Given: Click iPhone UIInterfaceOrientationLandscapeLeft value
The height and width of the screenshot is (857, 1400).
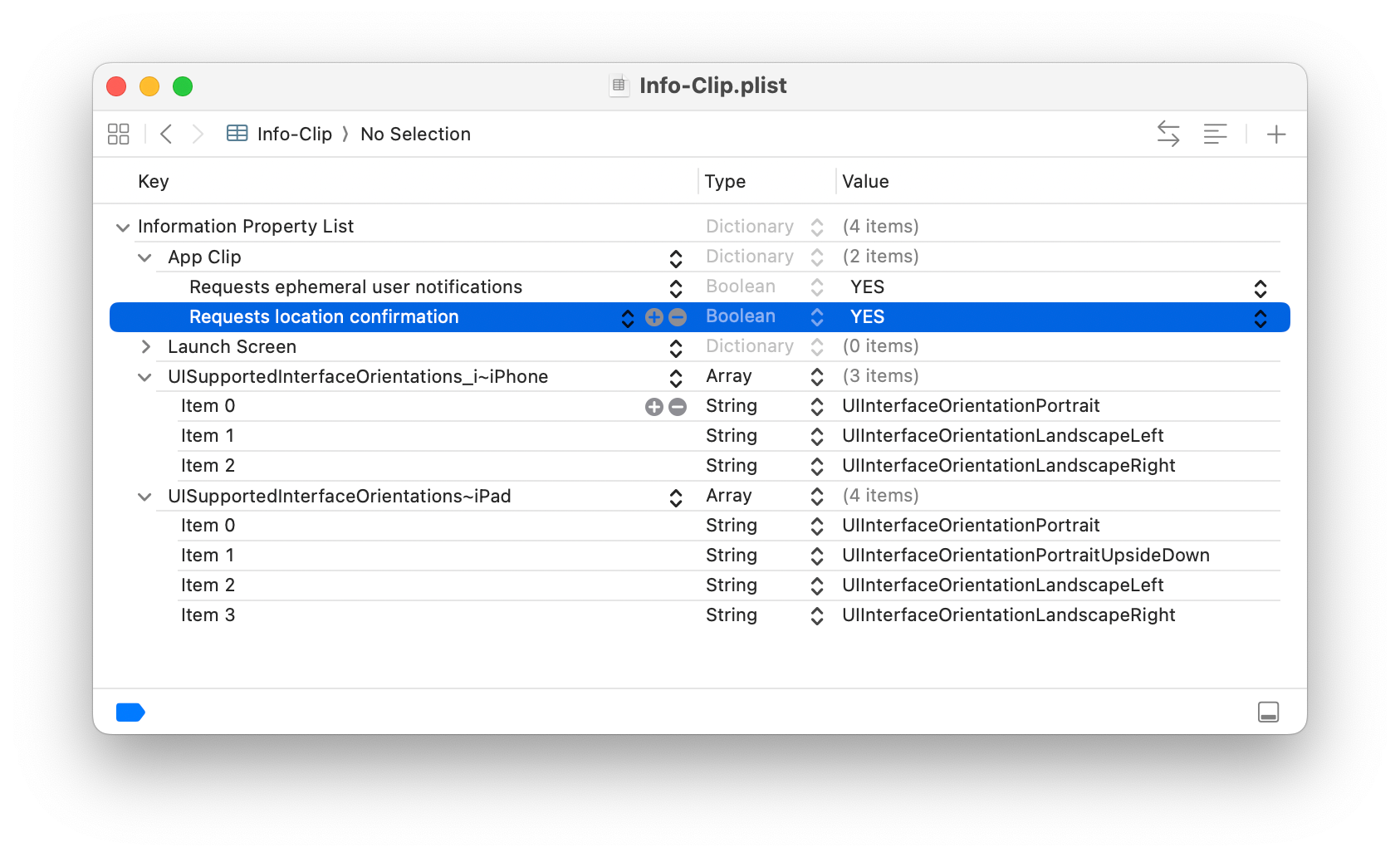Looking at the screenshot, I should coord(1003,436).
